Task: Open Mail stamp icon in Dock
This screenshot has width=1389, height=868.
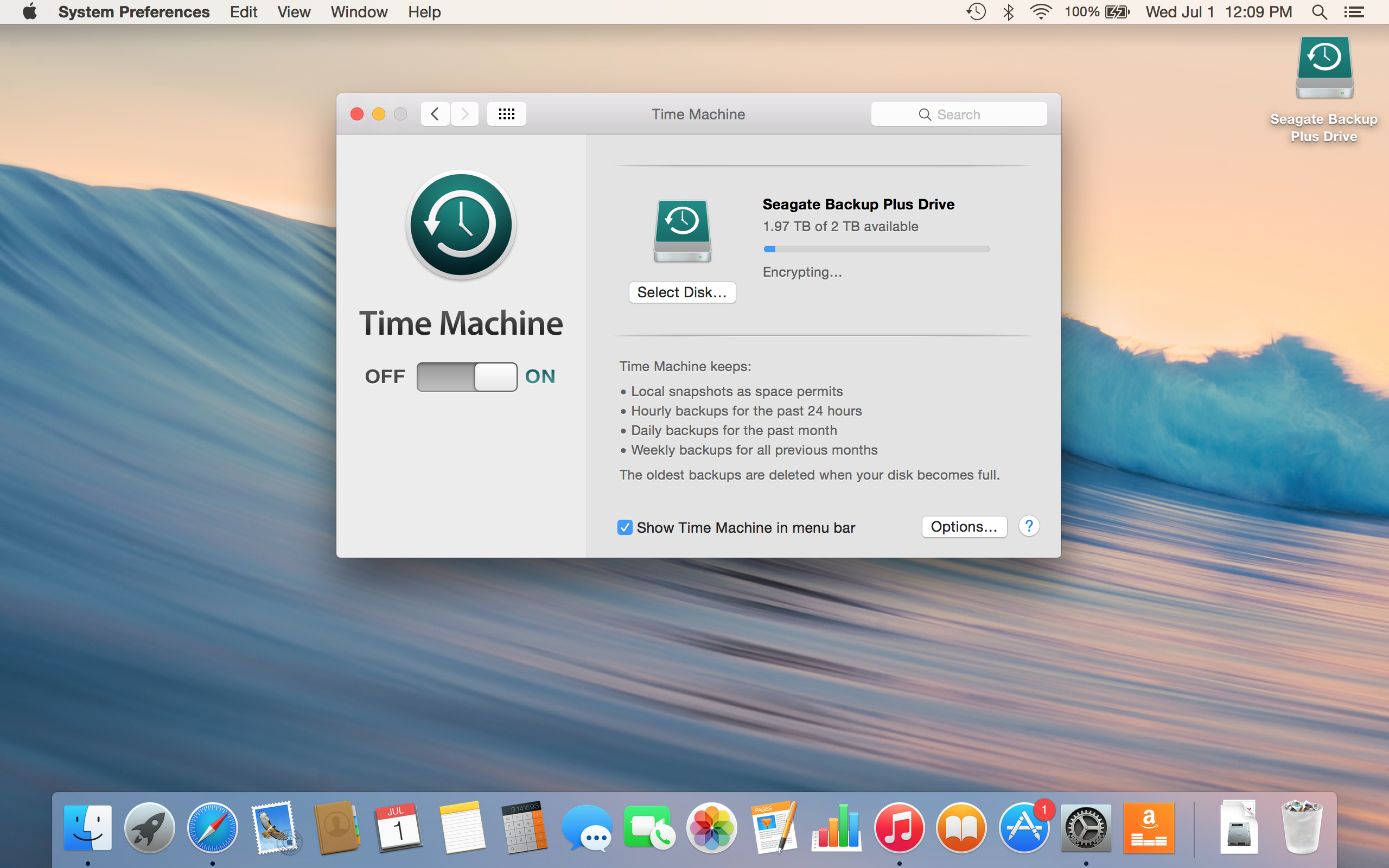Action: click(x=275, y=828)
